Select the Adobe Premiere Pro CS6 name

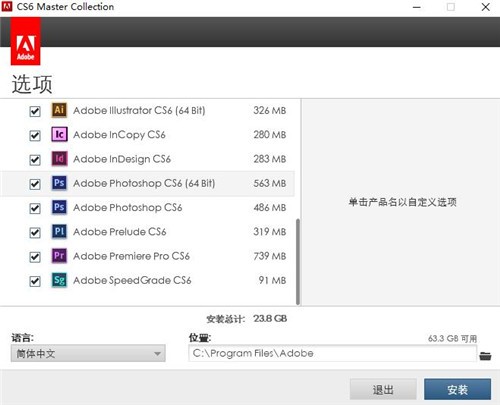(131, 256)
